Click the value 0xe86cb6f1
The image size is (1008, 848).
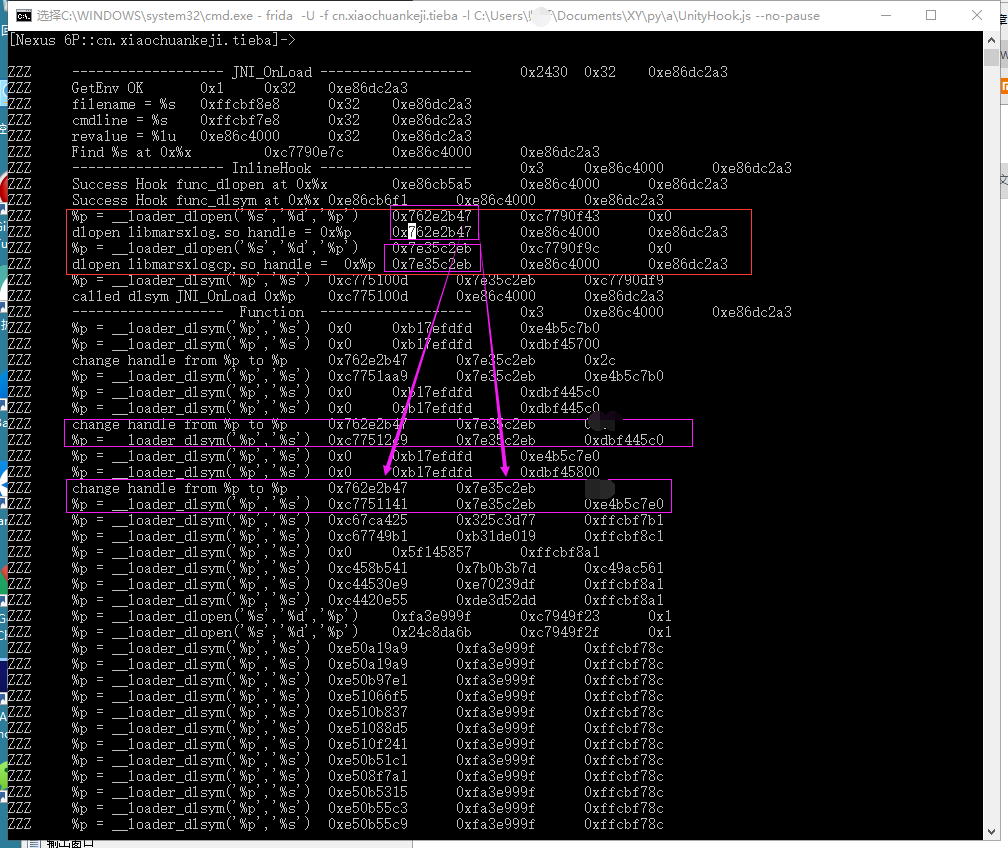coord(368,201)
